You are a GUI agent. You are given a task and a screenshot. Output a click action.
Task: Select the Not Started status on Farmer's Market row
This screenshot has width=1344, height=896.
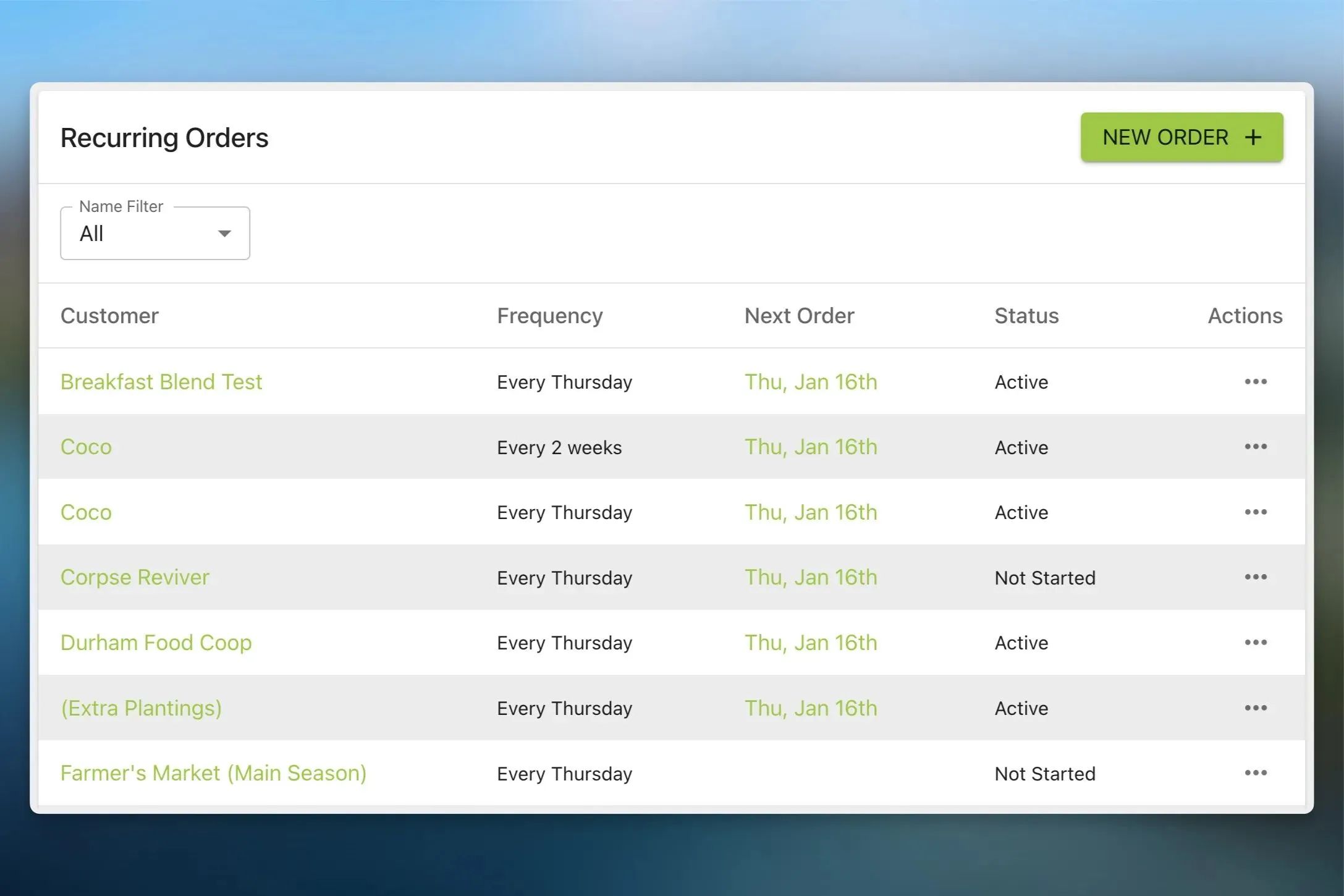(1044, 773)
